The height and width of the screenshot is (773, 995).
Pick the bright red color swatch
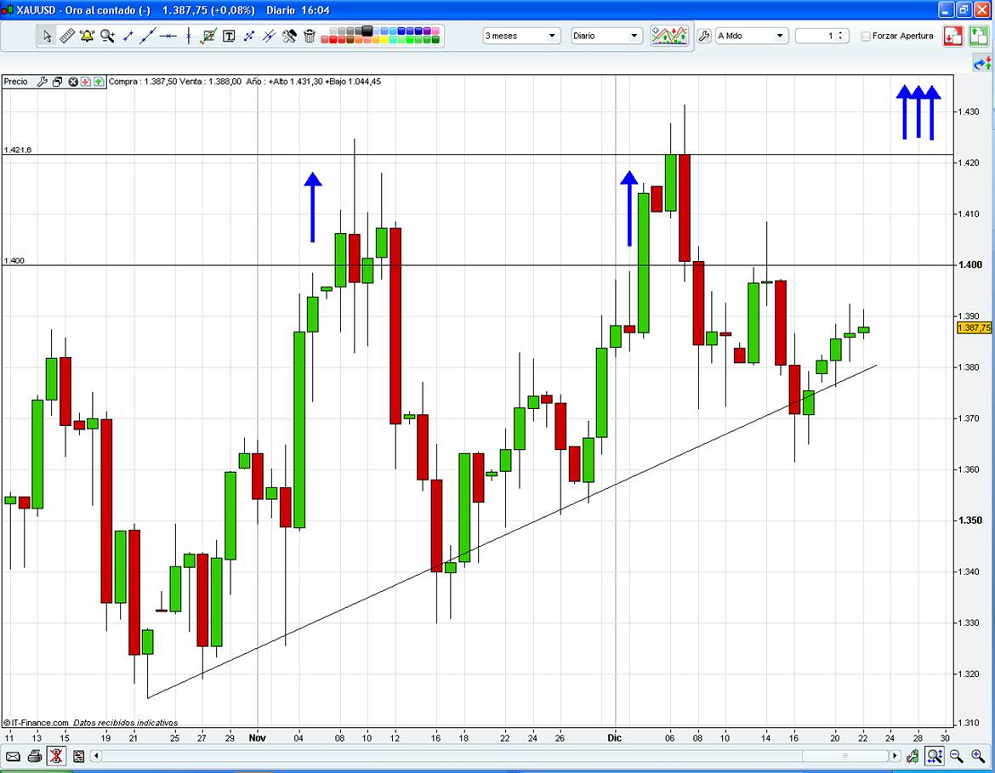[333, 40]
